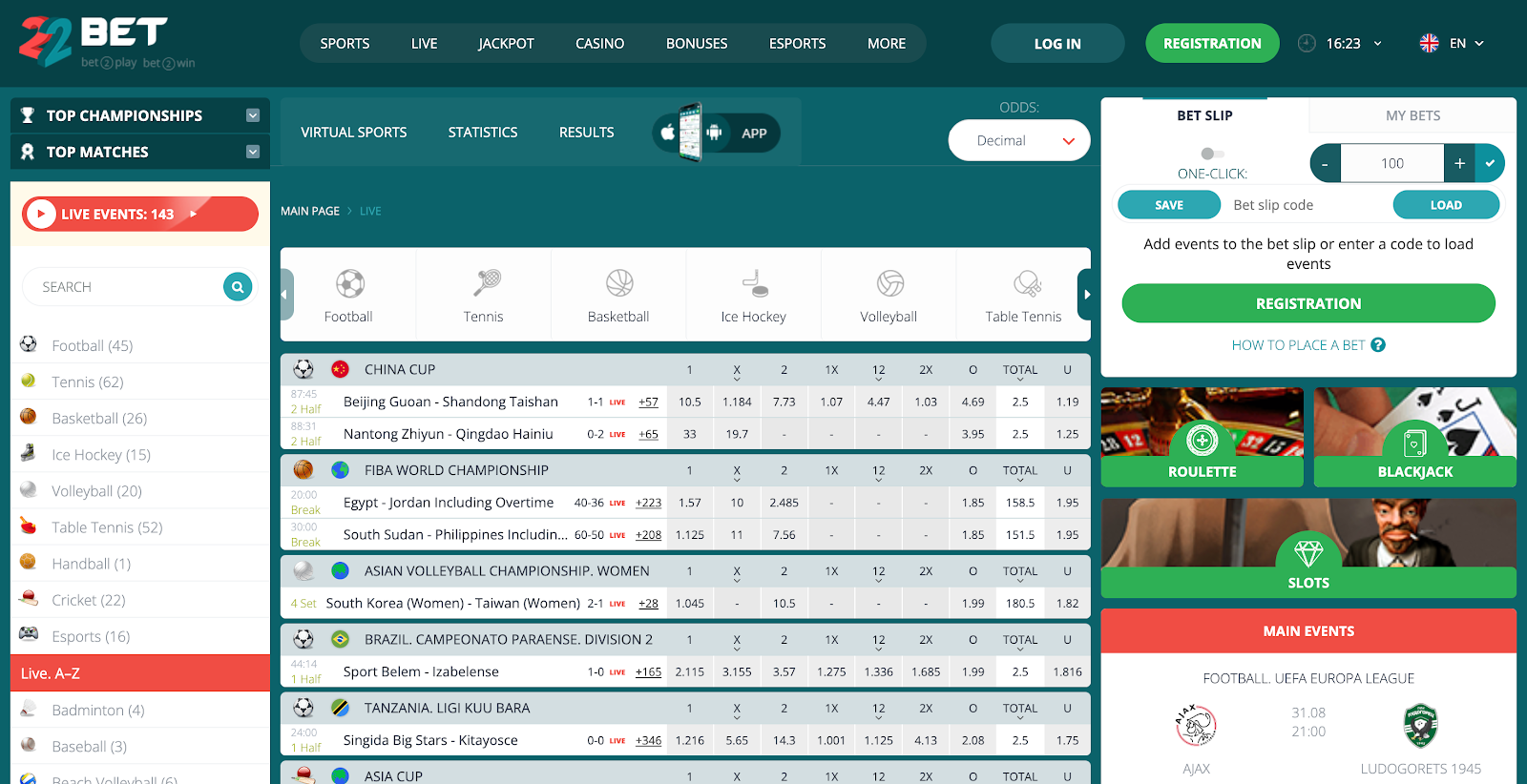Switch to the BET SLIP tab

pyautogui.click(x=1205, y=115)
